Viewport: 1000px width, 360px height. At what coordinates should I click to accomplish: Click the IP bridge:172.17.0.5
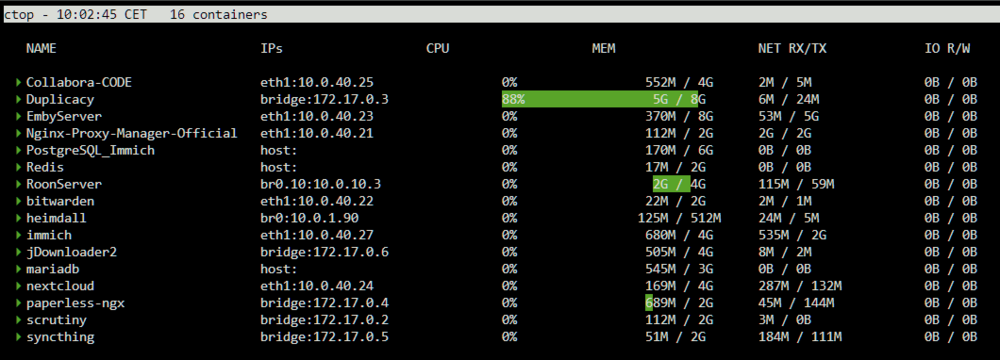[325, 337]
